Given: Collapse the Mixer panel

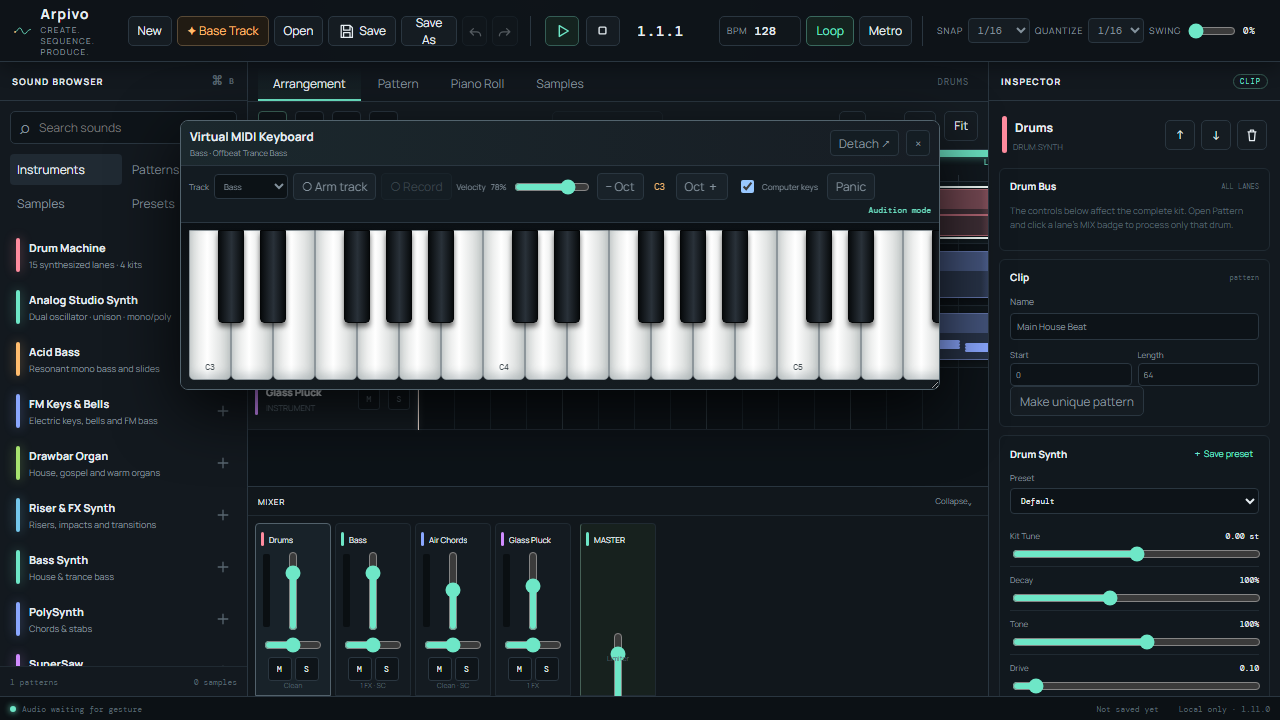Looking at the screenshot, I should pos(953,502).
